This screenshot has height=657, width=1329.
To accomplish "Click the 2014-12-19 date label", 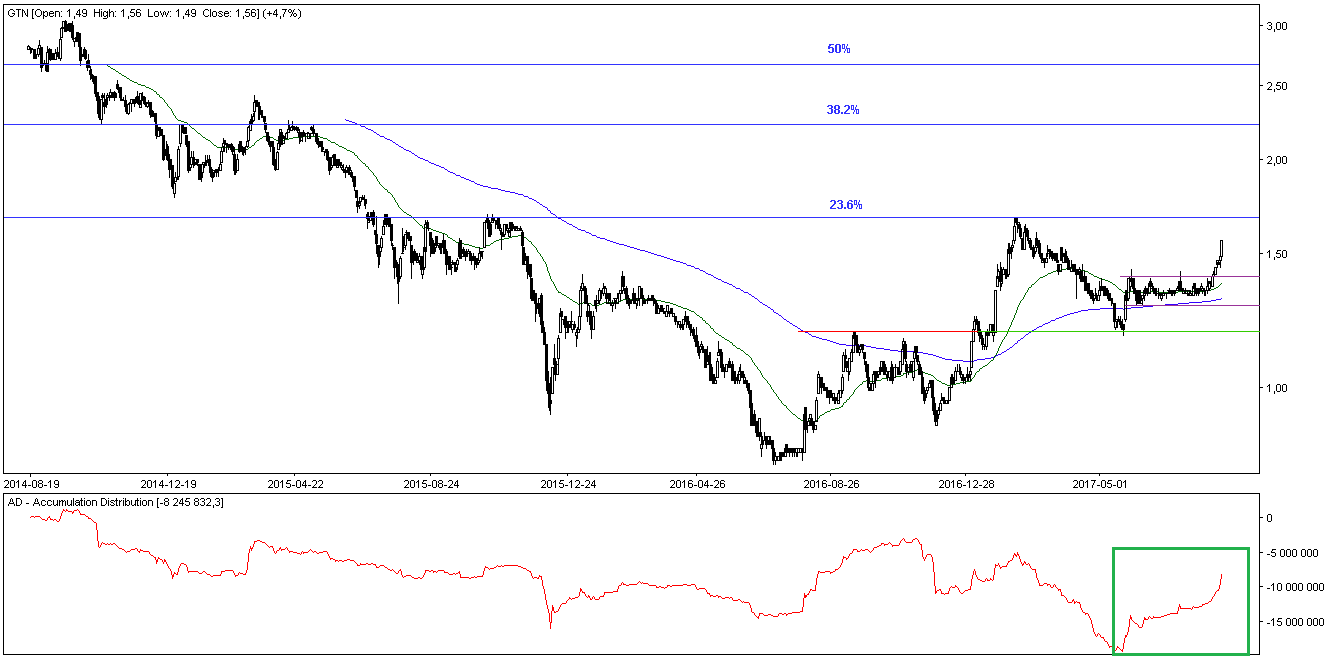I will tap(169, 483).
